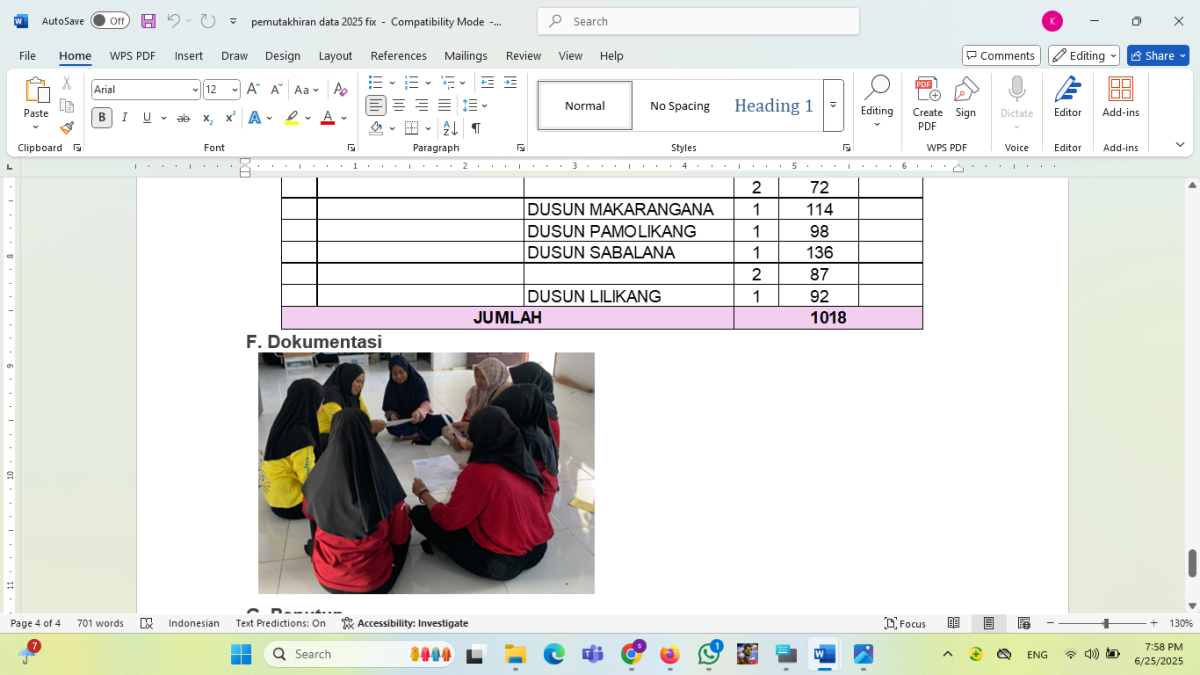Apply italic formatting
Image resolution: width=1200 pixels, height=675 pixels.
(x=124, y=118)
